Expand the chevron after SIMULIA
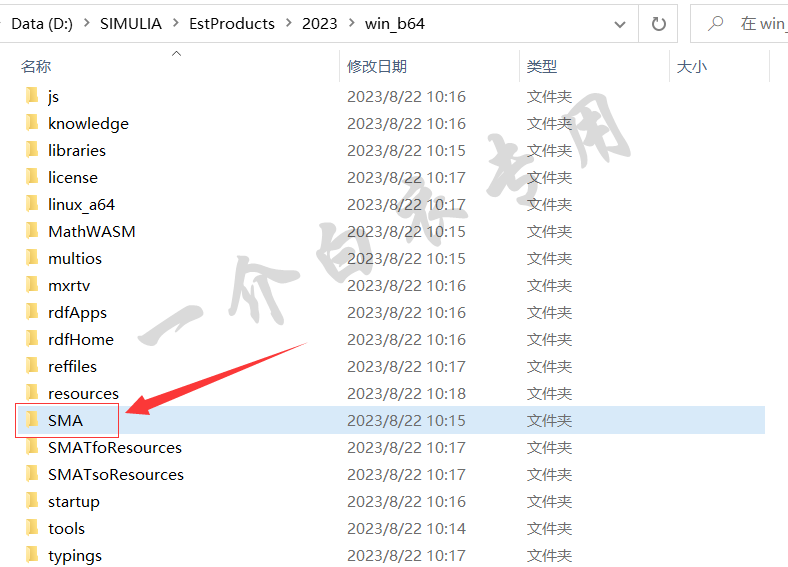This screenshot has width=788, height=567. tap(175, 23)
